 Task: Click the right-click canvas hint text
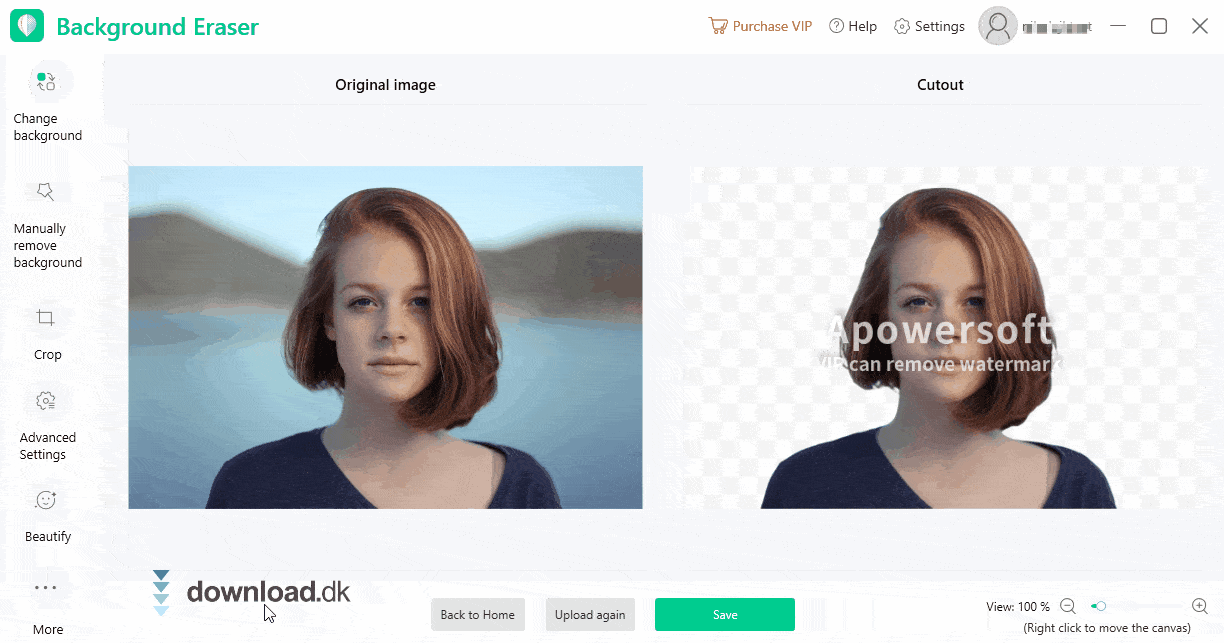tap(1107, 628)
